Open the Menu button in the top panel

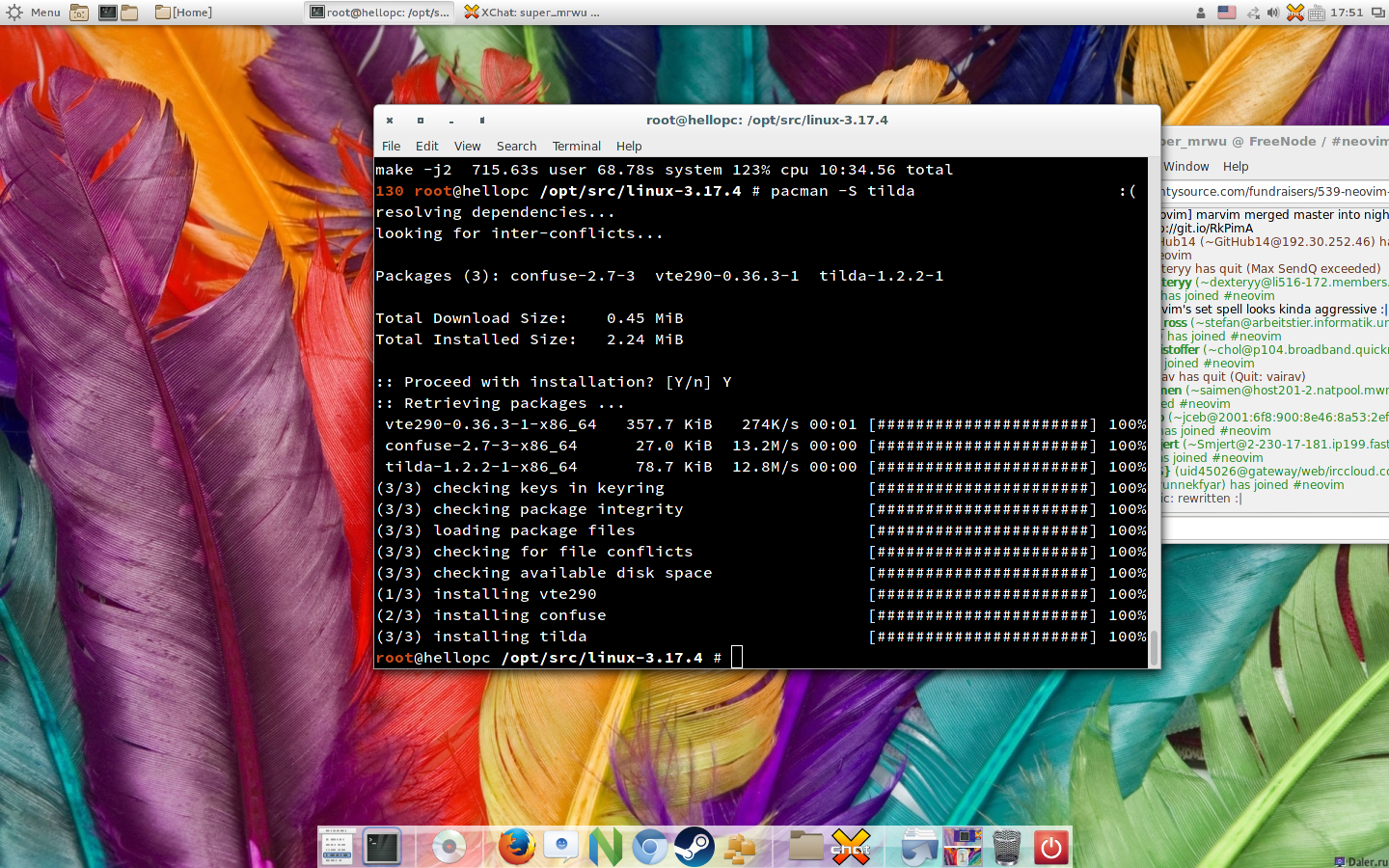pyautogui.click(x=33, y=13)
